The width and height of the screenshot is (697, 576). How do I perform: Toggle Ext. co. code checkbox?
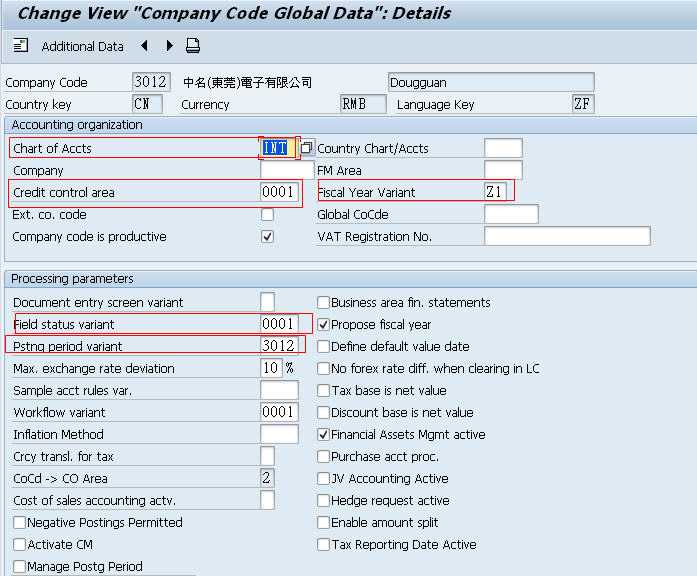click(267, 215)
